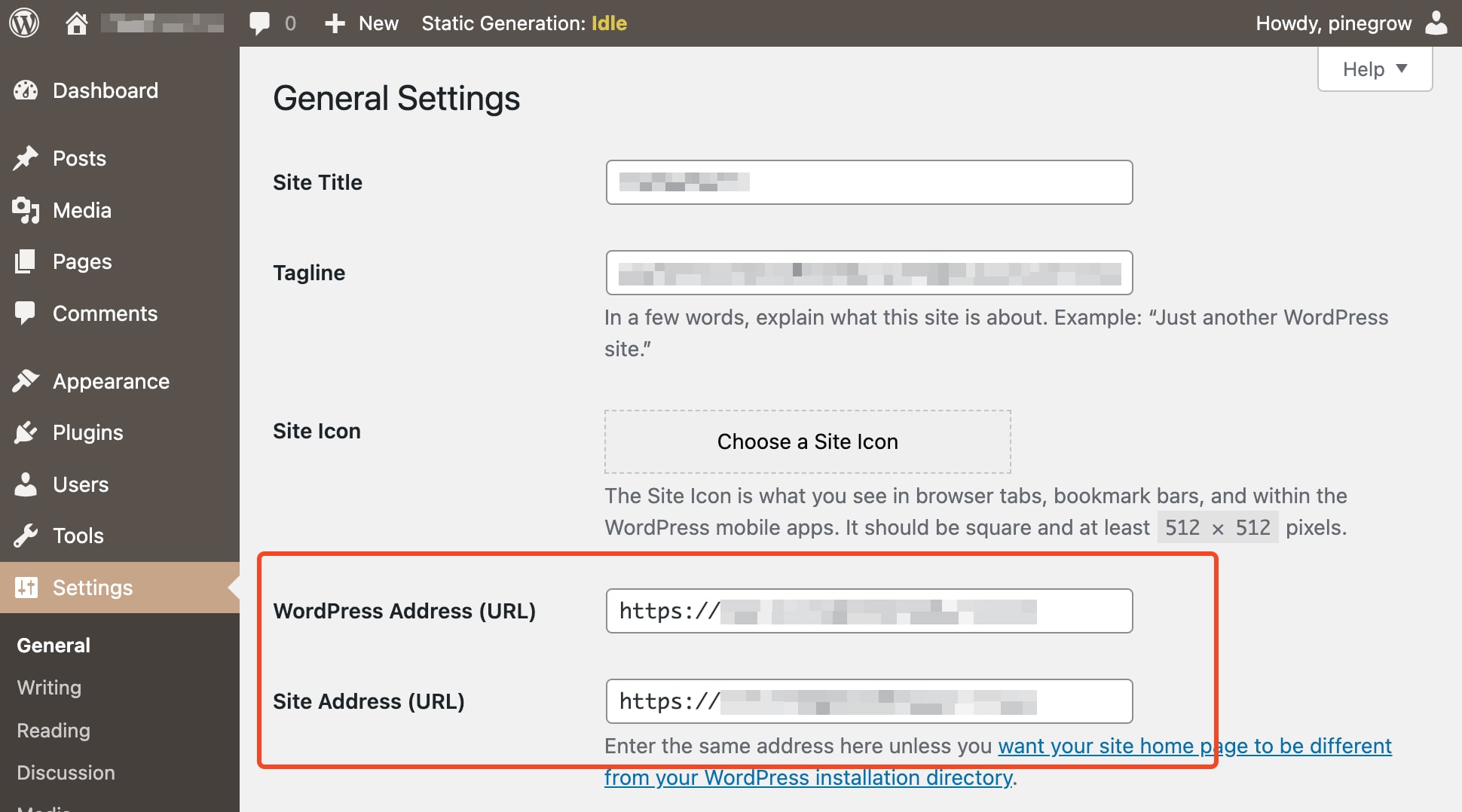1462x812 pixels.
Task: Click the Site Address (URL) label
Action: (369, 701)
